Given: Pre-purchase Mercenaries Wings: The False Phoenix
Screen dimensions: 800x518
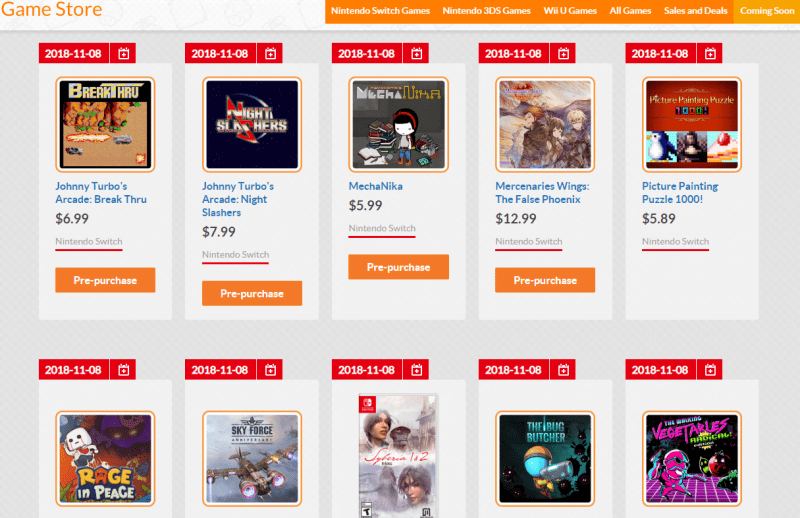Looking at the screenshot, I should 545,280.
